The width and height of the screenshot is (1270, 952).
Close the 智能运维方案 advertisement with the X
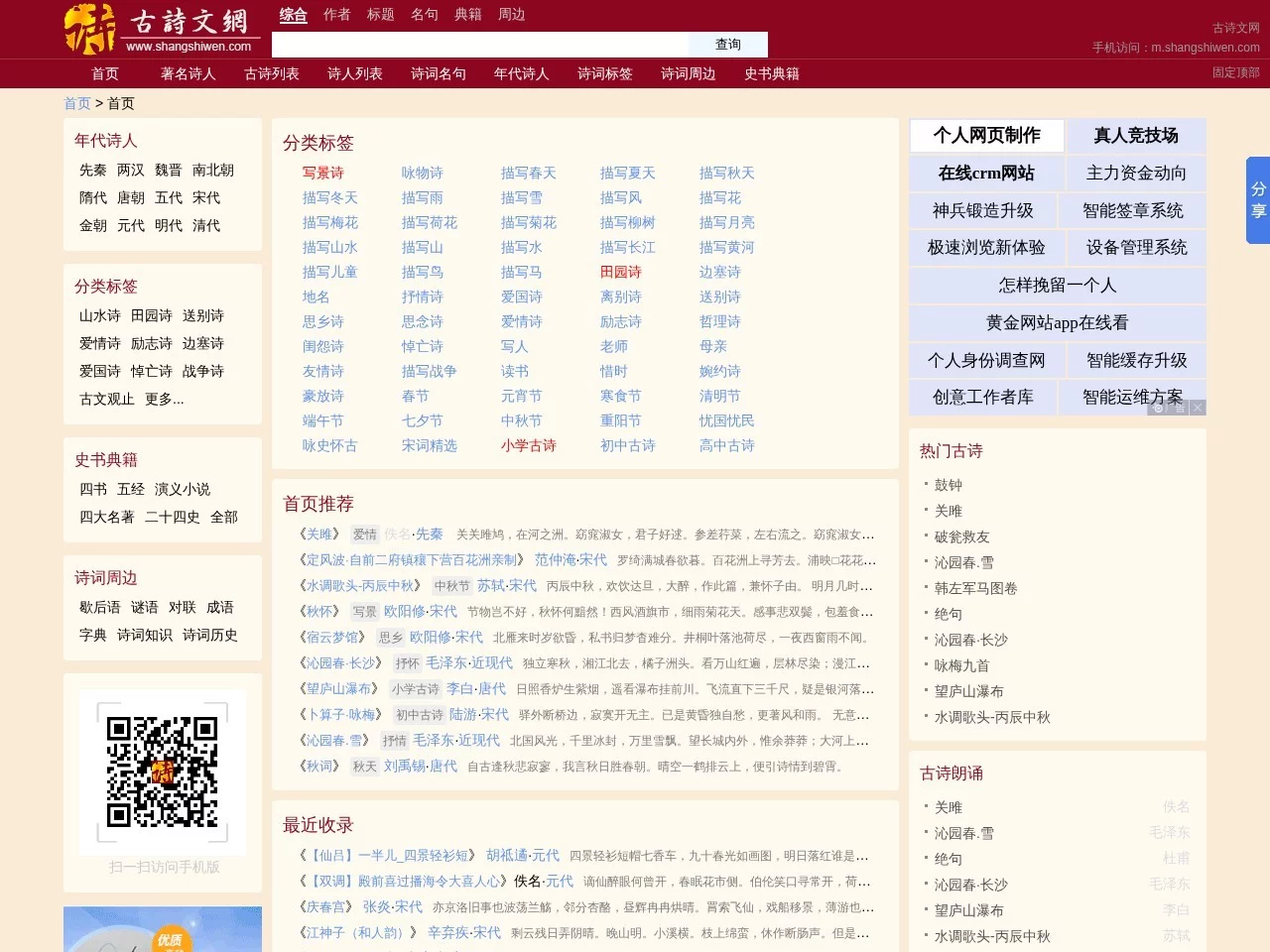(x=1198, y=407)
